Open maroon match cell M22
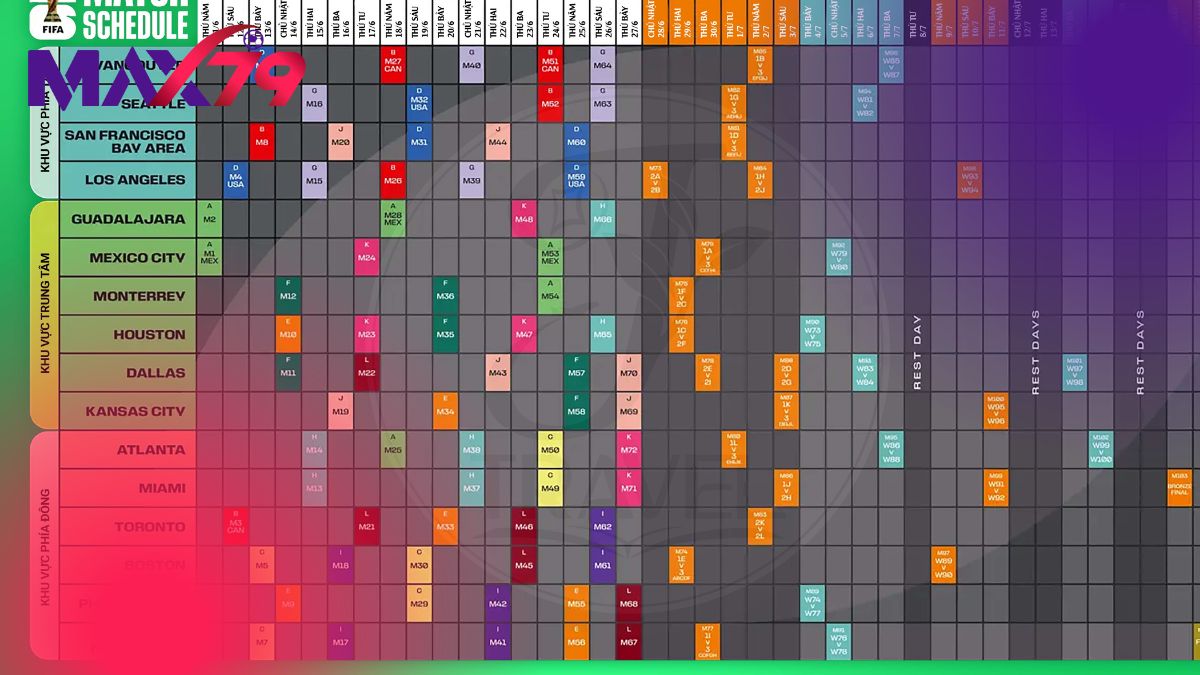The width and height of the screenshot is (1200, 675). (367, 373)
